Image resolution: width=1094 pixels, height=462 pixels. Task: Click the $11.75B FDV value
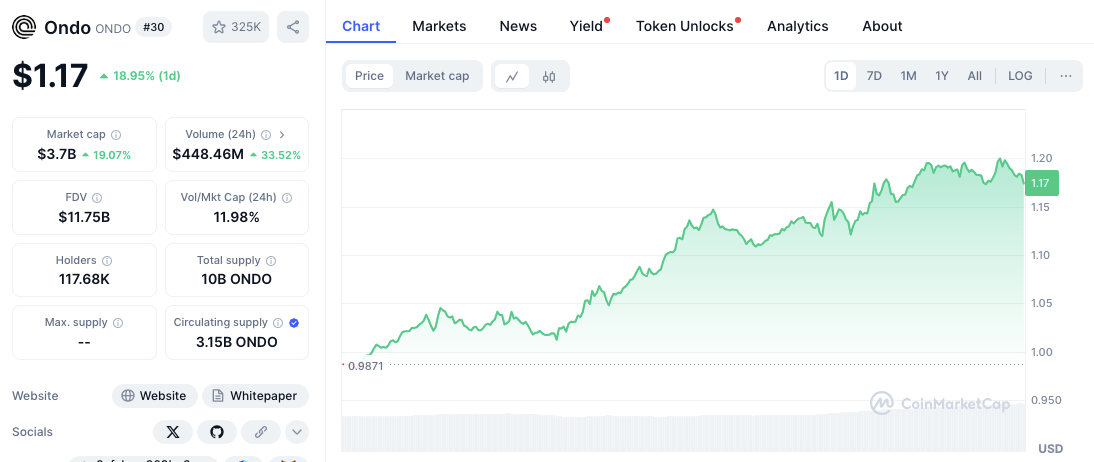[84, 217]
